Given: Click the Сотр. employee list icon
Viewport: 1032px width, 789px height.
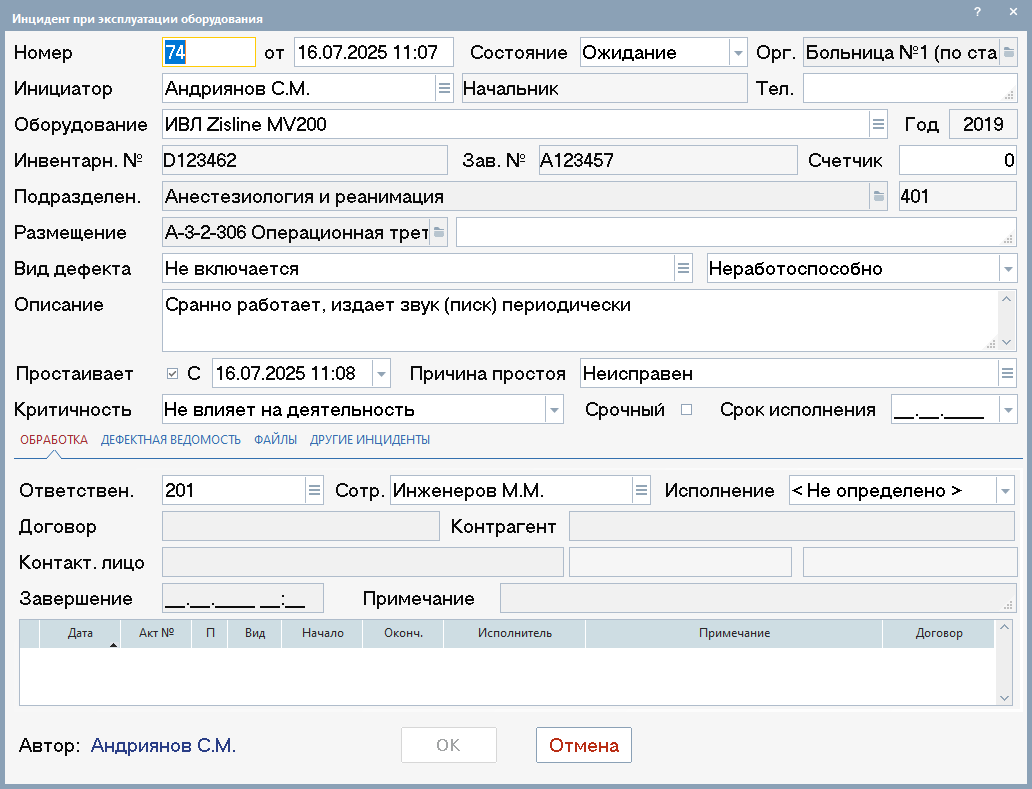Looking at the screenshot, I should pos(641,491).
